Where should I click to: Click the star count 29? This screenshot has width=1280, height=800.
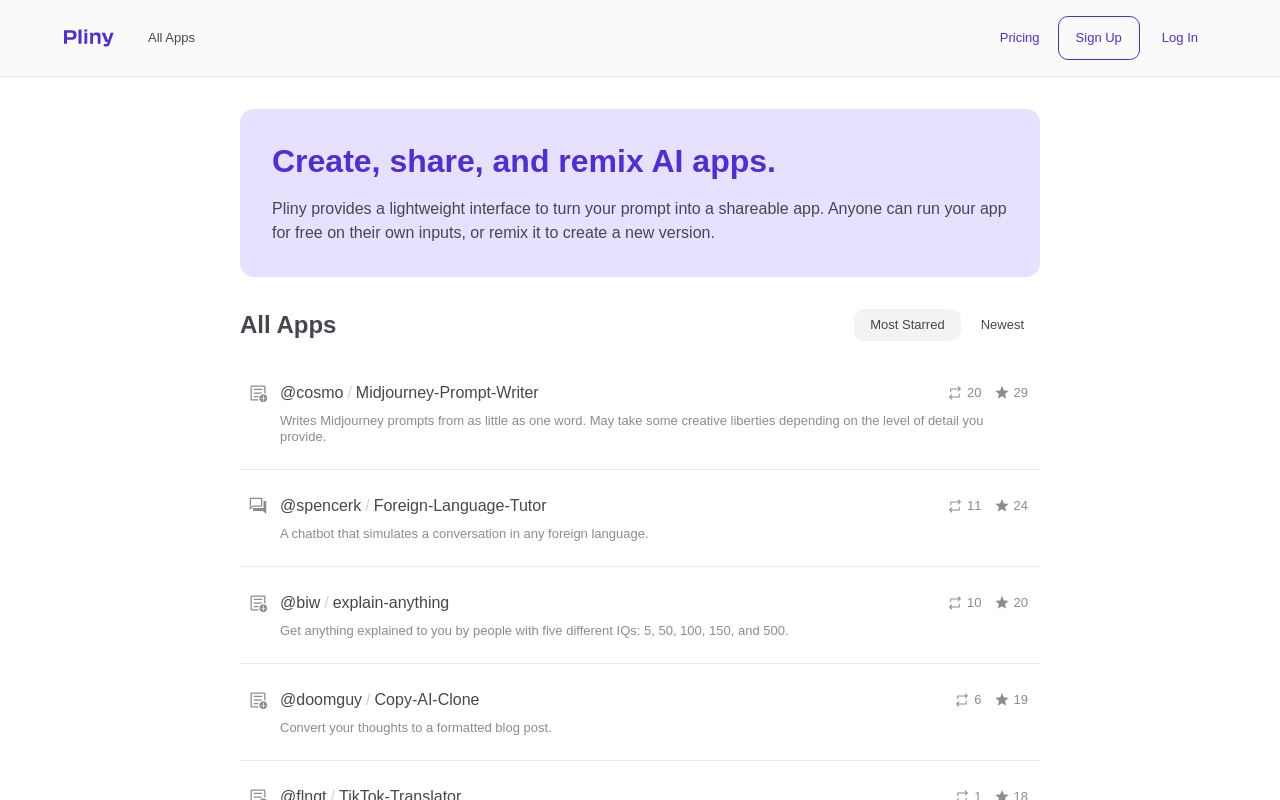click(x=1021, y=393)
